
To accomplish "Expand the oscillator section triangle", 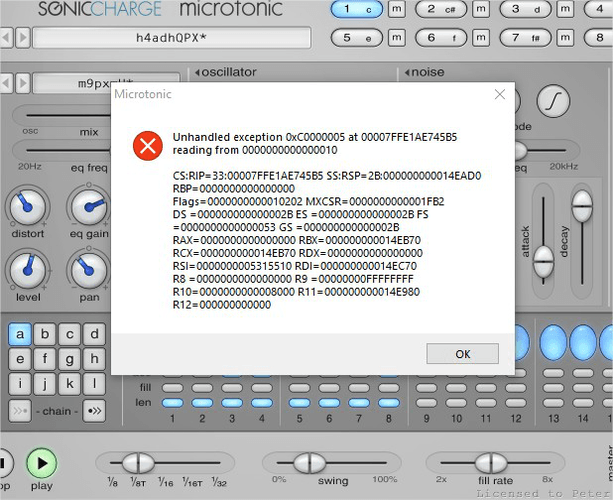I will click(197, 72).
